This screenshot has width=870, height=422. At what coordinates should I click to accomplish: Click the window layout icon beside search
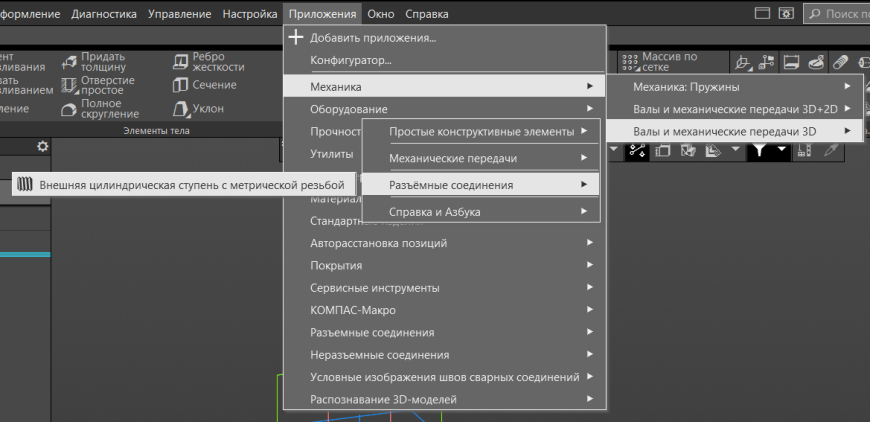tap(762, 14)
